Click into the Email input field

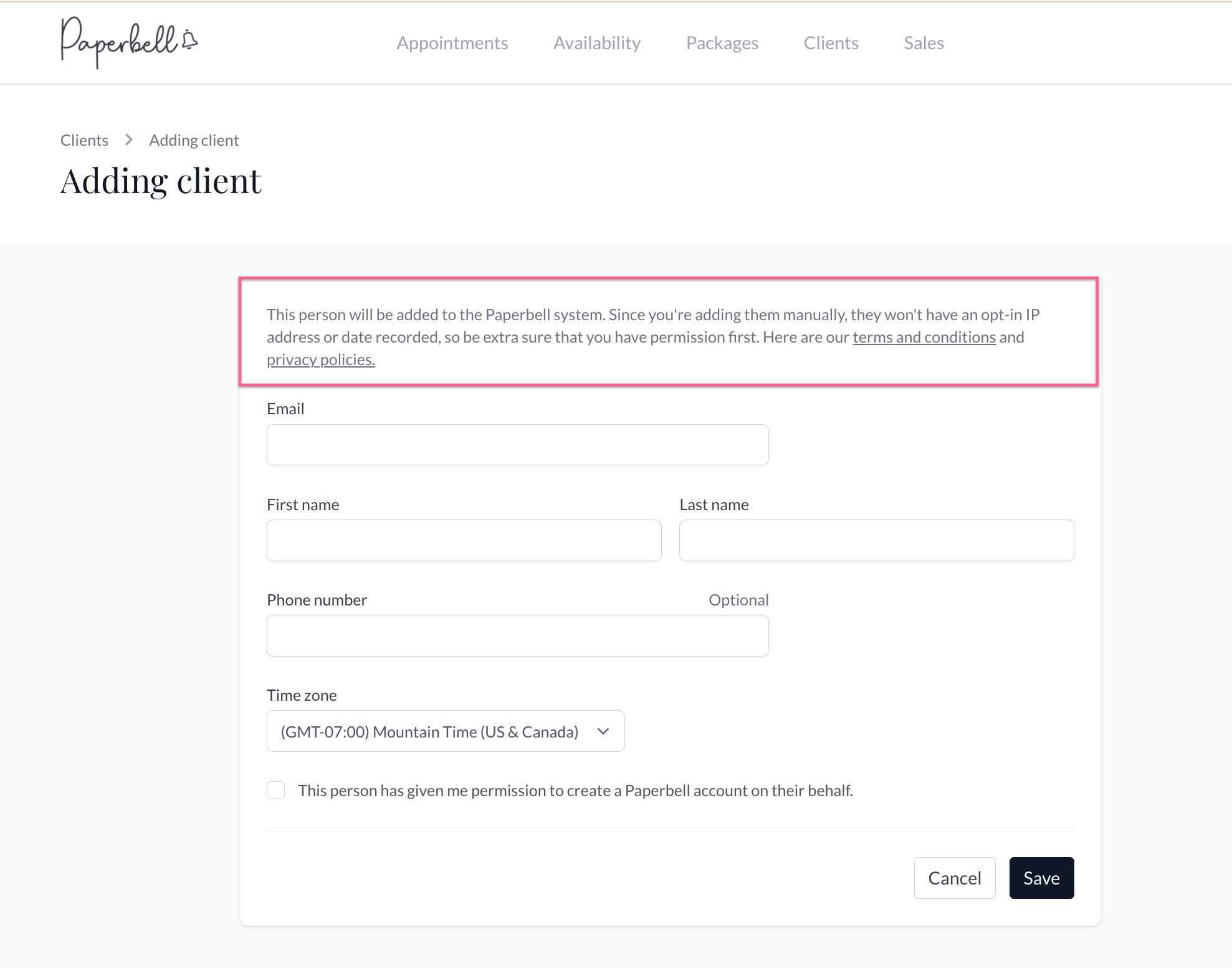click(x=517, y=444)
